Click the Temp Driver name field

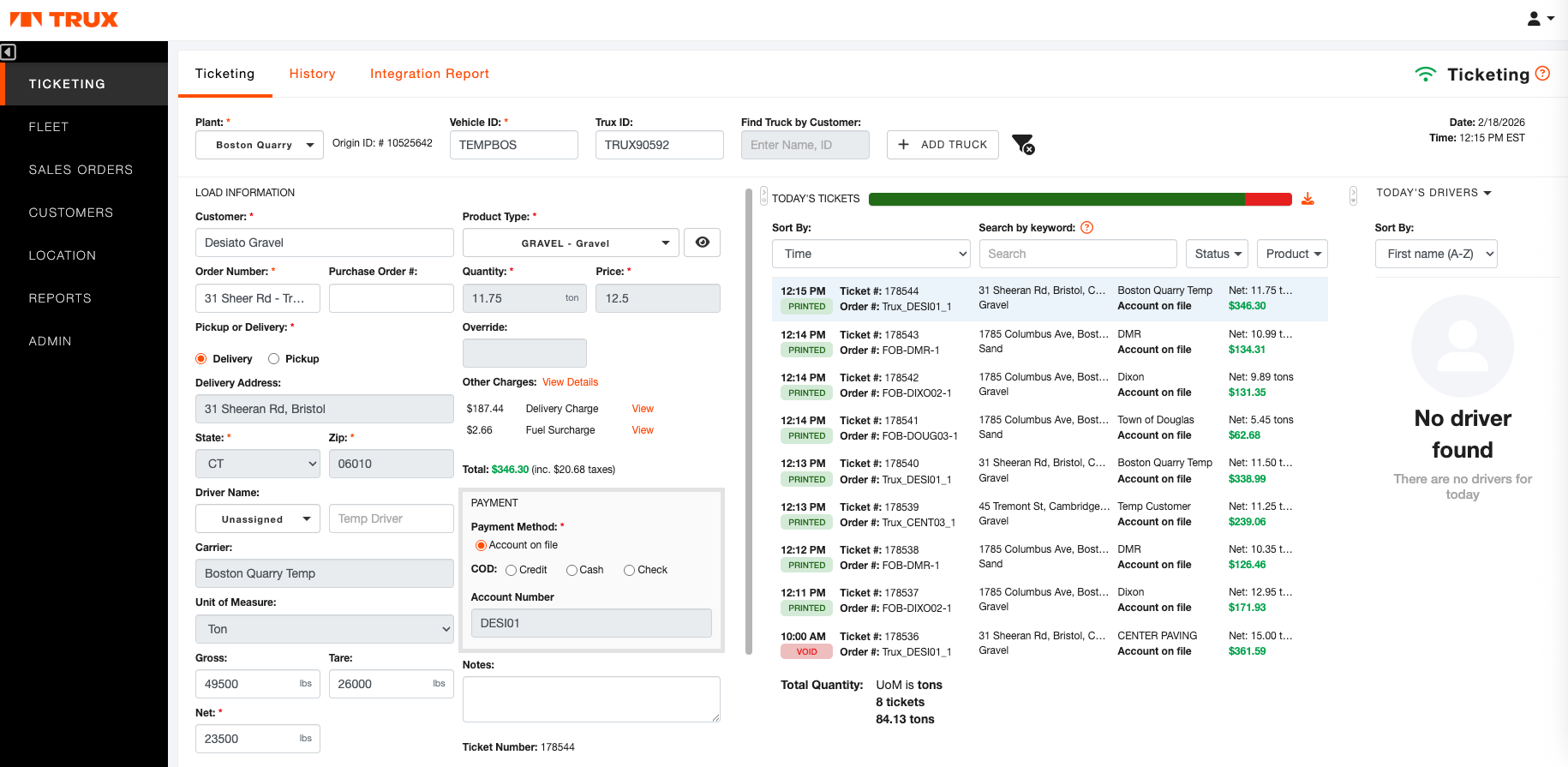tap(392, 518)
